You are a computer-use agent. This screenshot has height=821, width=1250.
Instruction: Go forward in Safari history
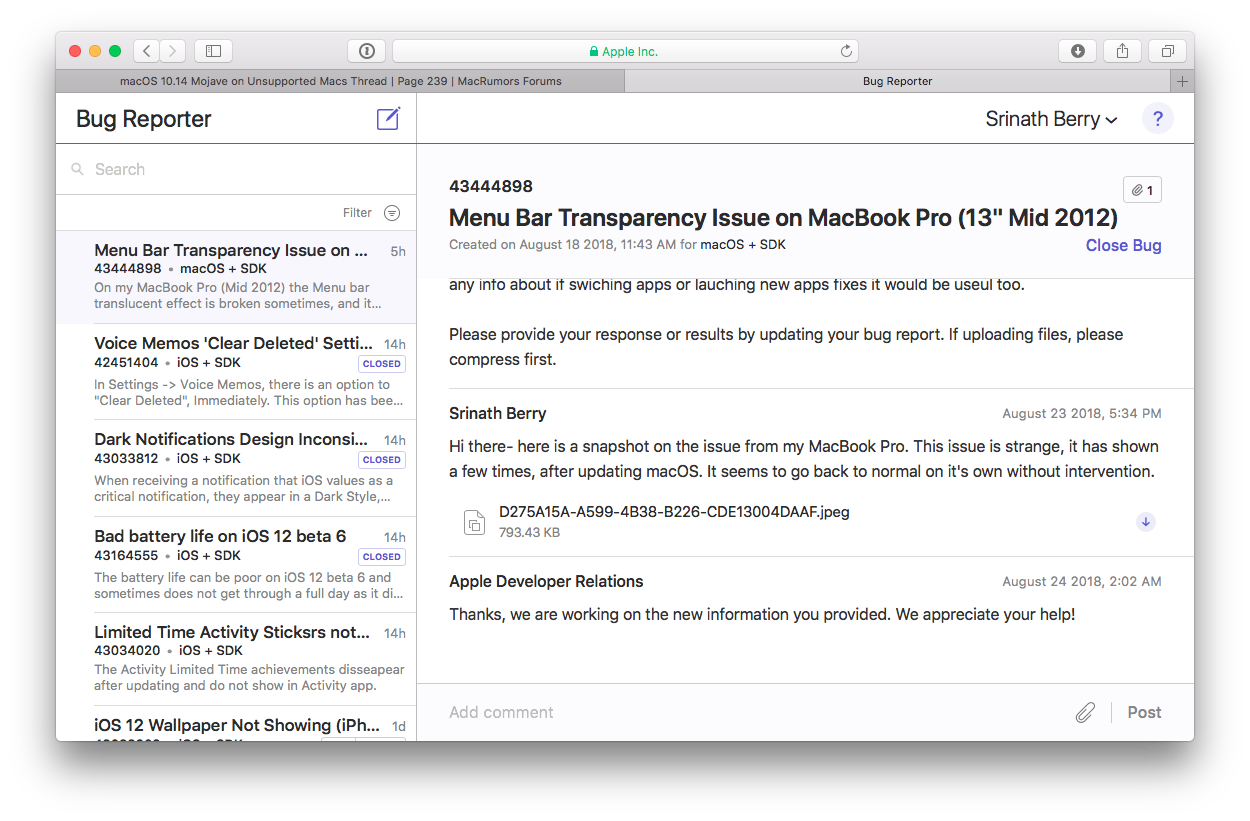pyautogui.click(x=173, y=51)
